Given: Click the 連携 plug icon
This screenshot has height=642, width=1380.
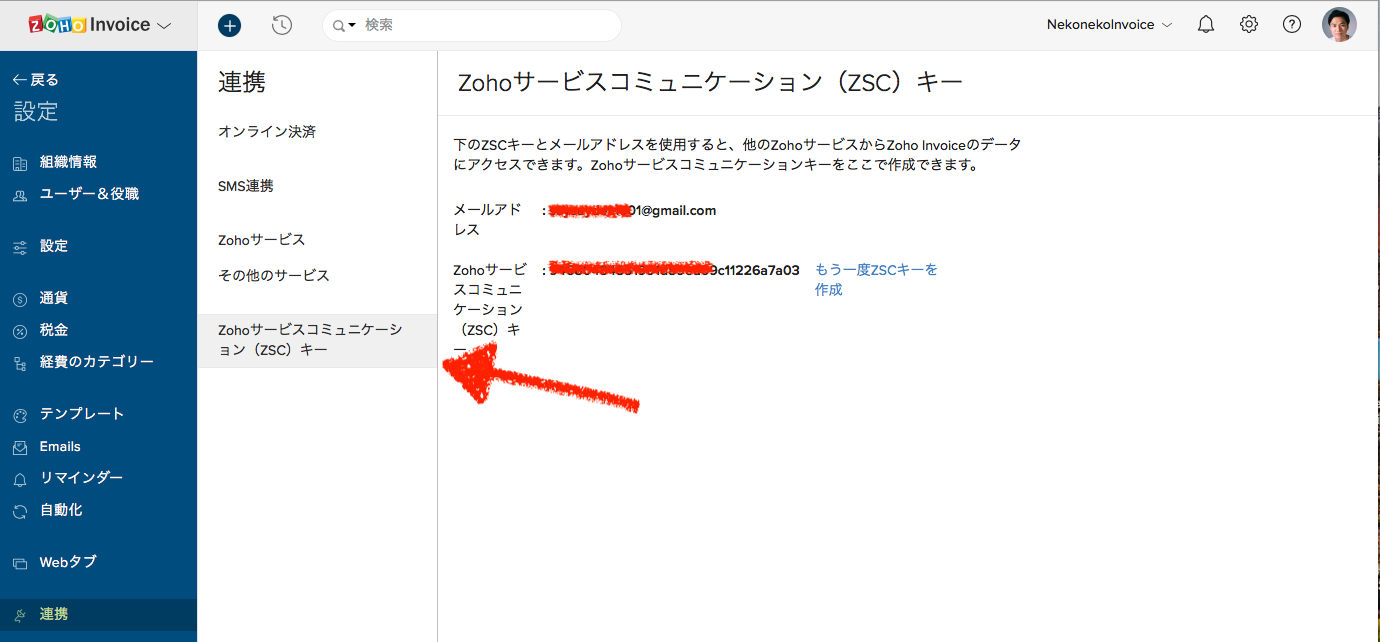Looking at the screenshot, I should click(x=20, y=615).
